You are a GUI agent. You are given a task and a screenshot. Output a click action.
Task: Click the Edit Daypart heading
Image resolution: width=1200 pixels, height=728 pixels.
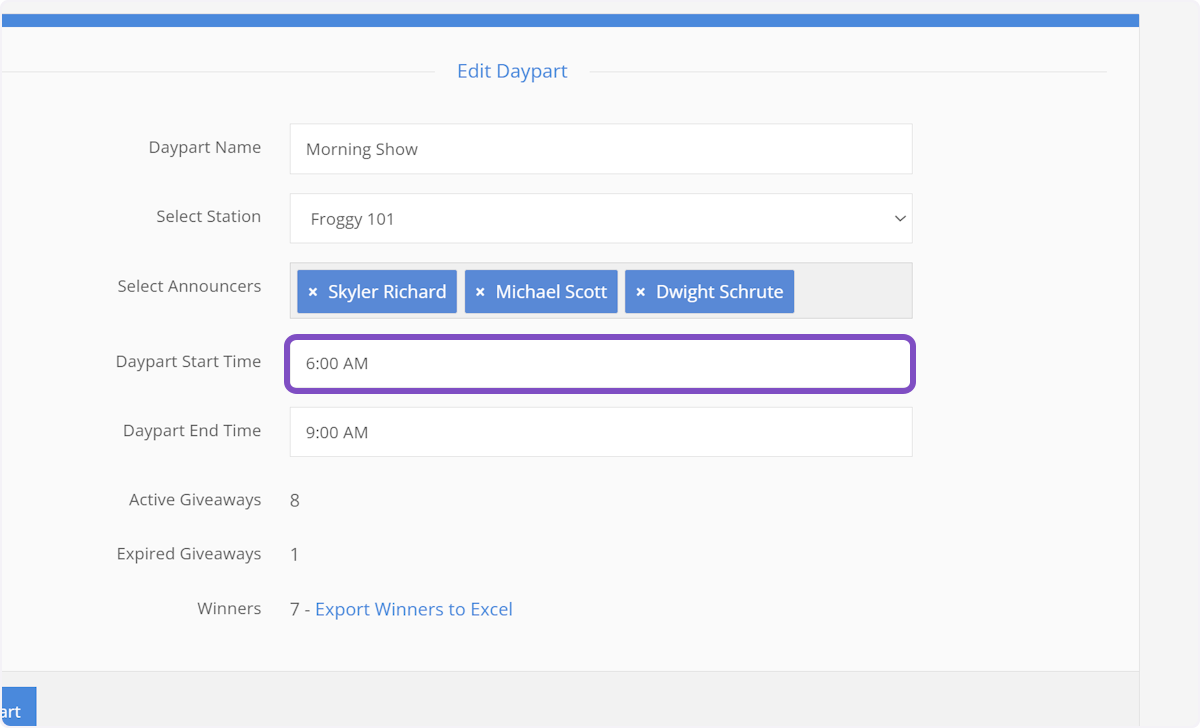click(512, 71)
